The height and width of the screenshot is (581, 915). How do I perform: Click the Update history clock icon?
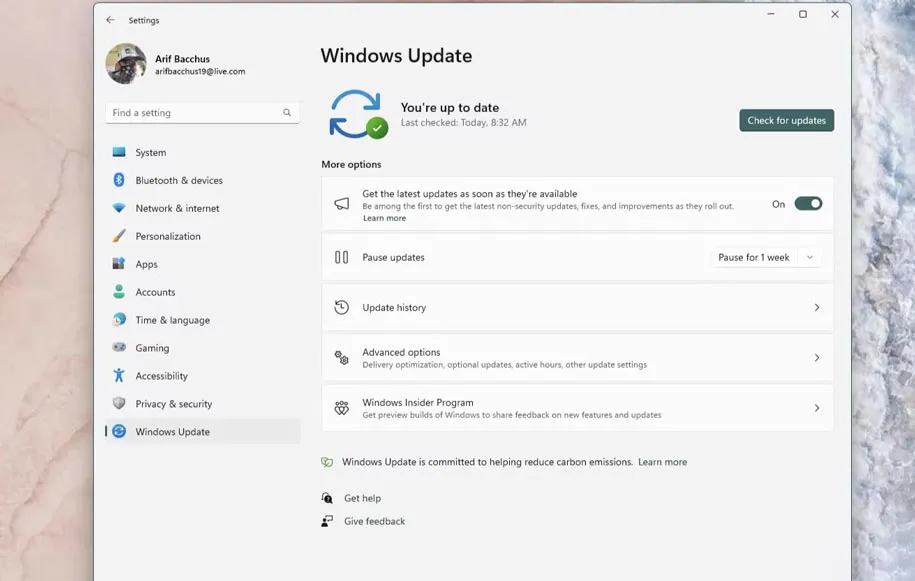pyautogui.click(x=342, y=308)
